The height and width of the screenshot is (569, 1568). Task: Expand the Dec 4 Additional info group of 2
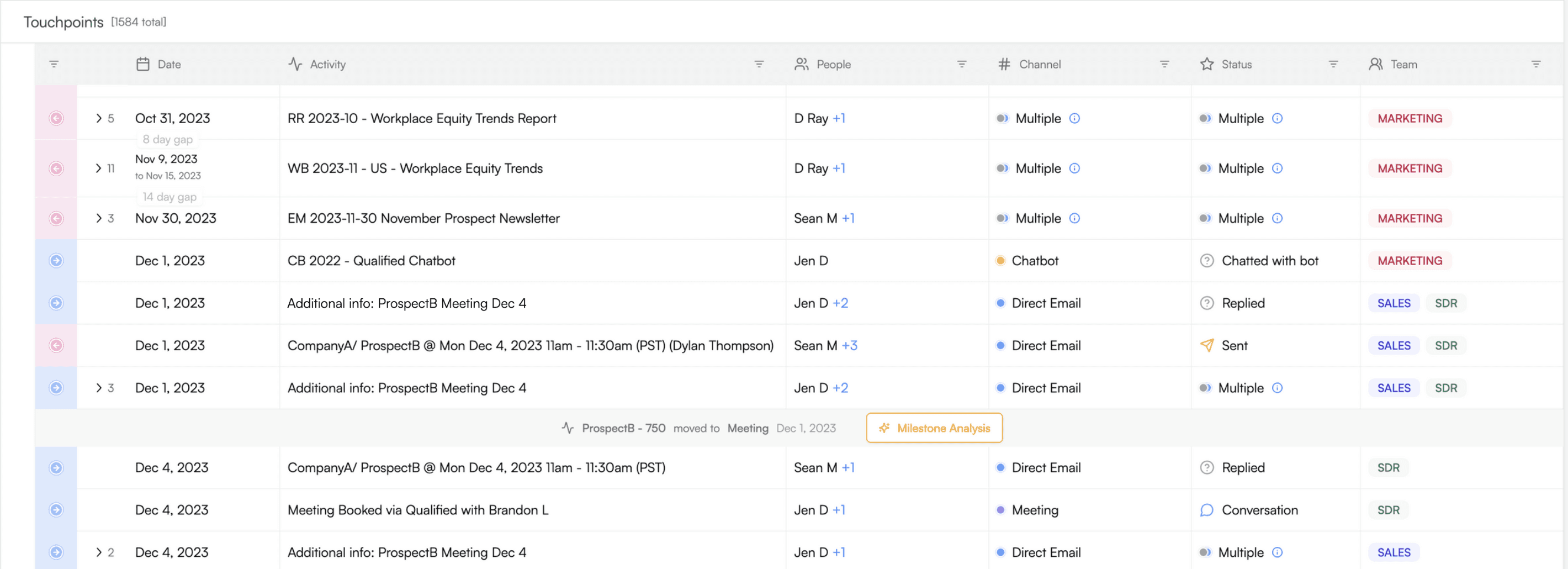click(x=99, y=552)
